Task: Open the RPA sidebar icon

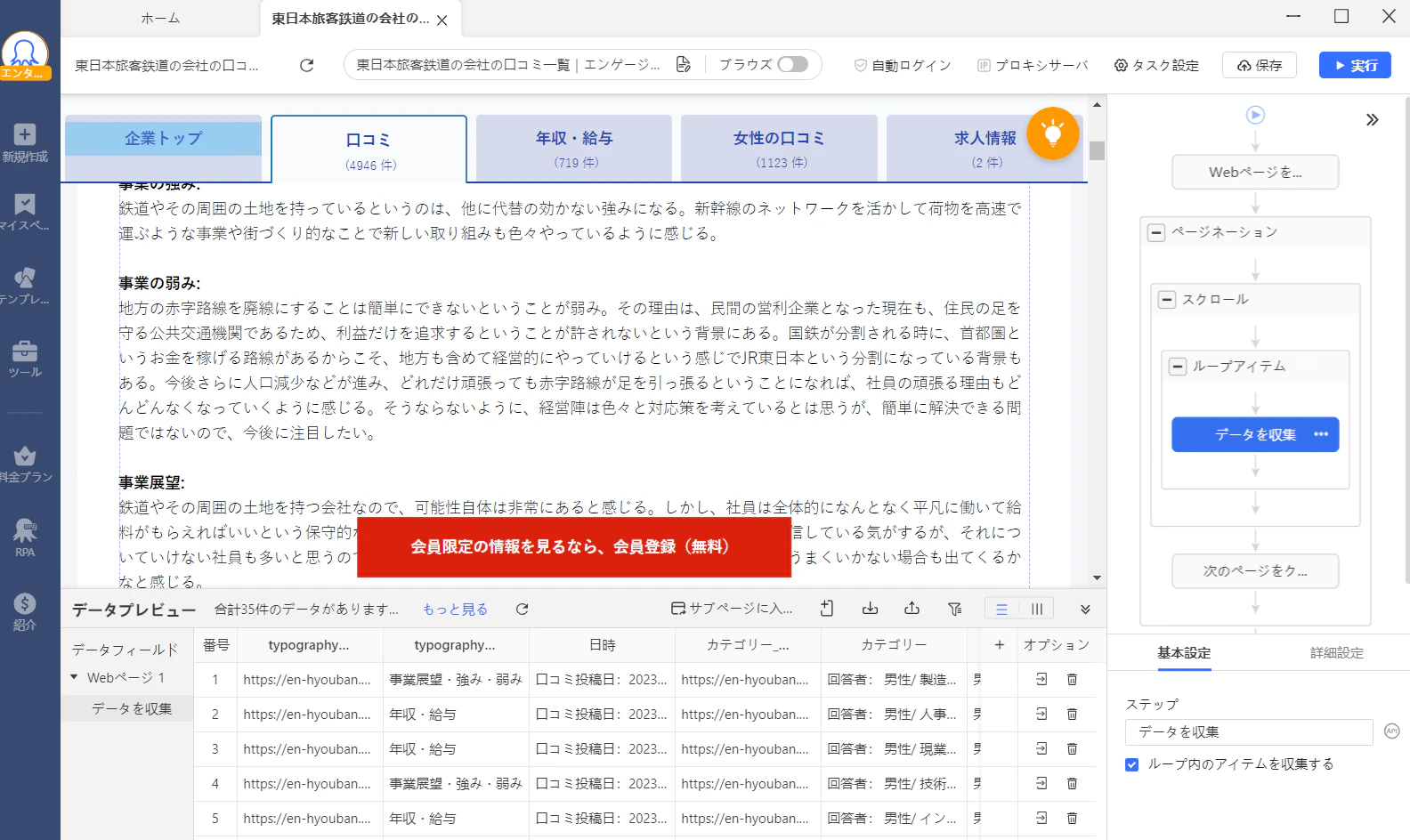Action: [x=25, y=538]
